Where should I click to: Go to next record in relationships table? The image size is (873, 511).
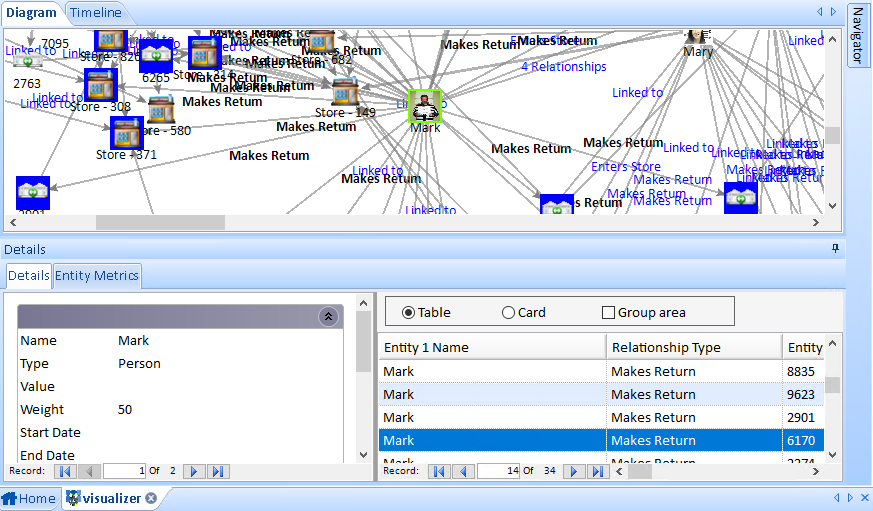tap(573, 471)
